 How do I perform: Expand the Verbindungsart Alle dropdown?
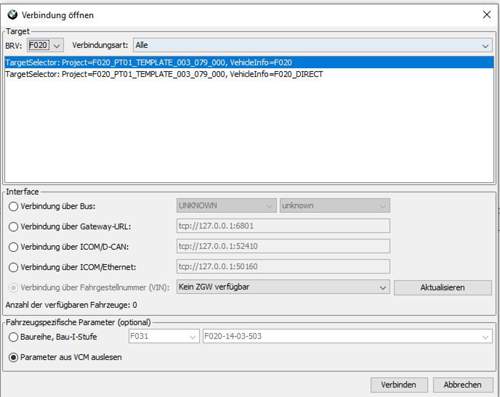click(x=313, y=45)
